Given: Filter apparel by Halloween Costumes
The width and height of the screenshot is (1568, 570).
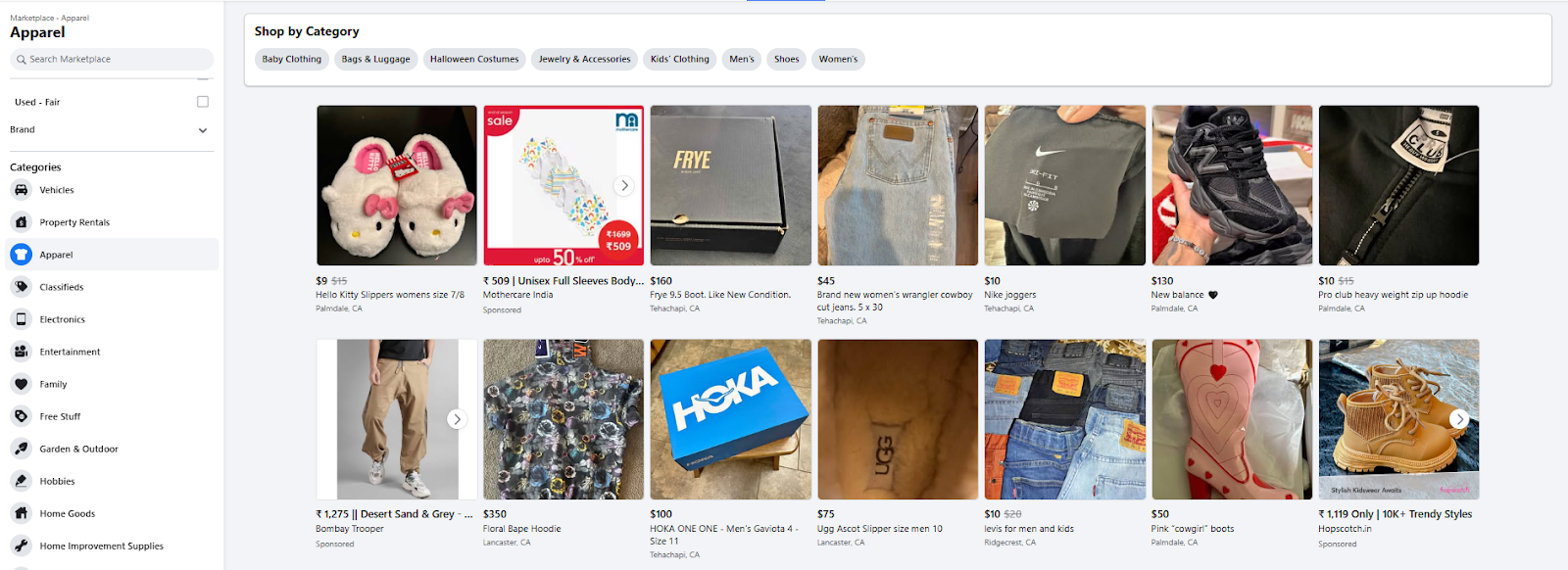Looking at the screenshot, I should point(474,59).
